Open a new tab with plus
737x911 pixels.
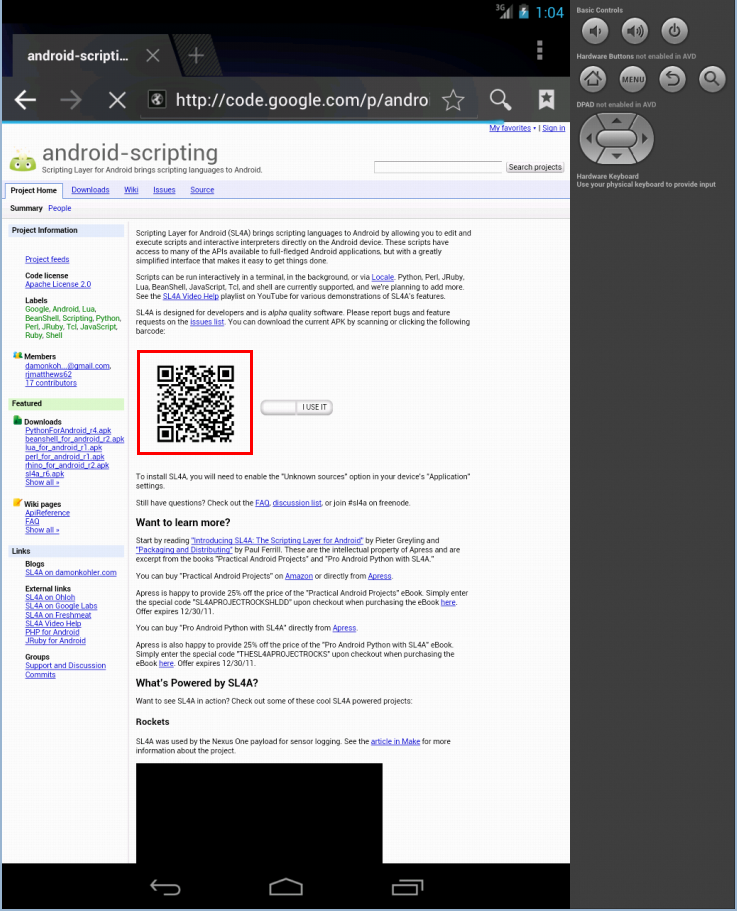click(x=196, y=55)
